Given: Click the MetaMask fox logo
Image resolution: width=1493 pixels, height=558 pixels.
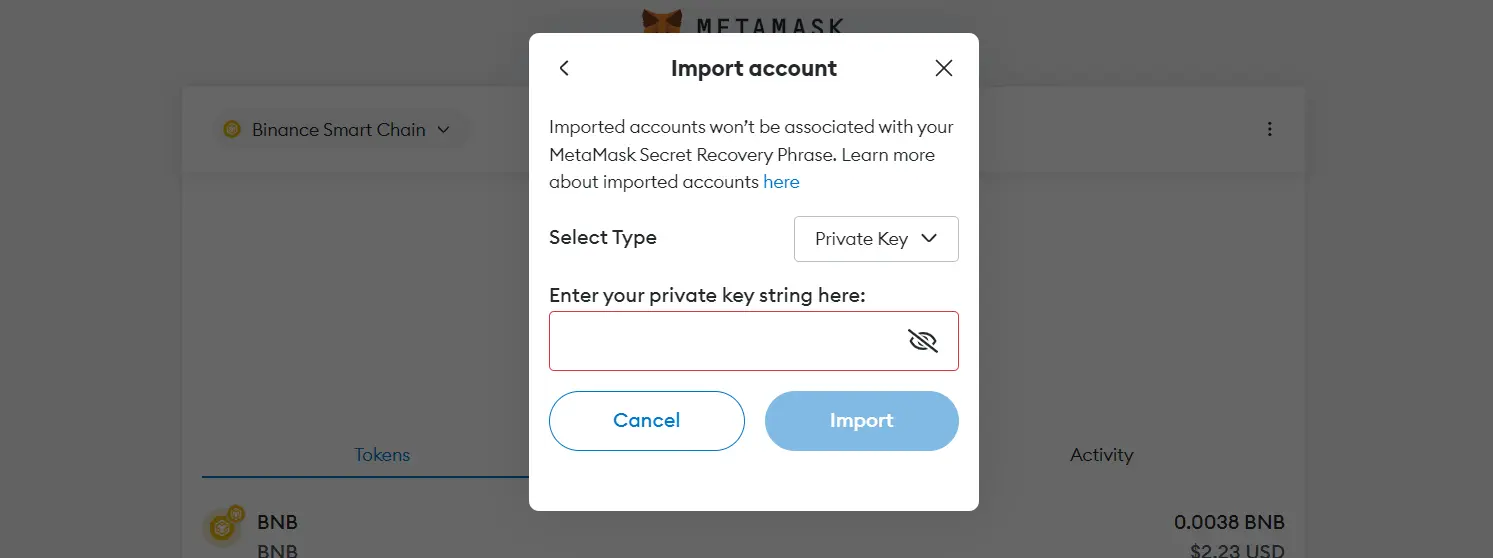Looking at the screenshot, I should click(661, 21).
